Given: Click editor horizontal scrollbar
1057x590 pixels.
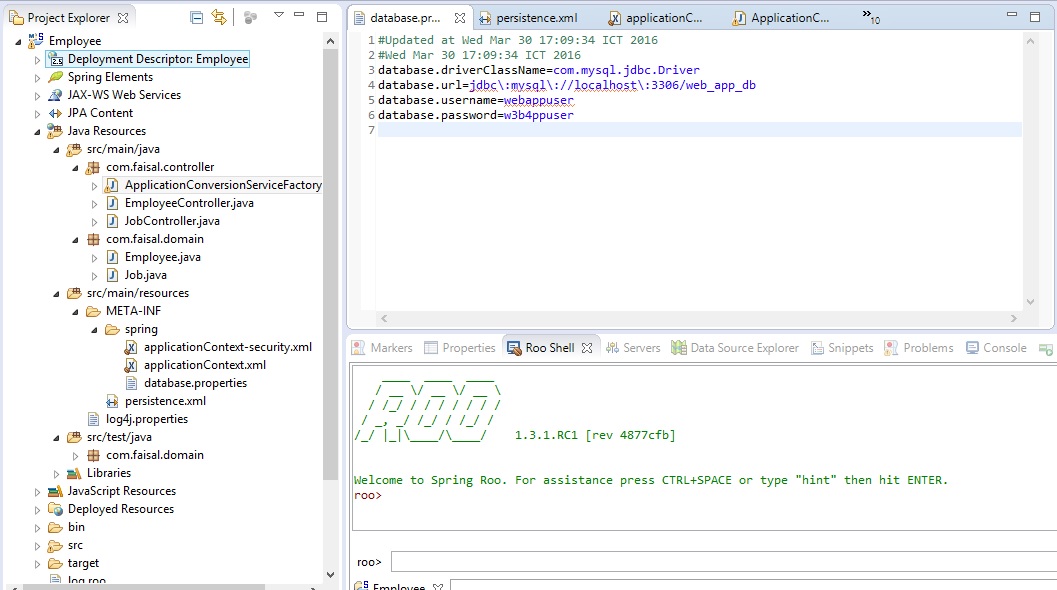Looking at the screenshot, I should [x=698, y=318].
